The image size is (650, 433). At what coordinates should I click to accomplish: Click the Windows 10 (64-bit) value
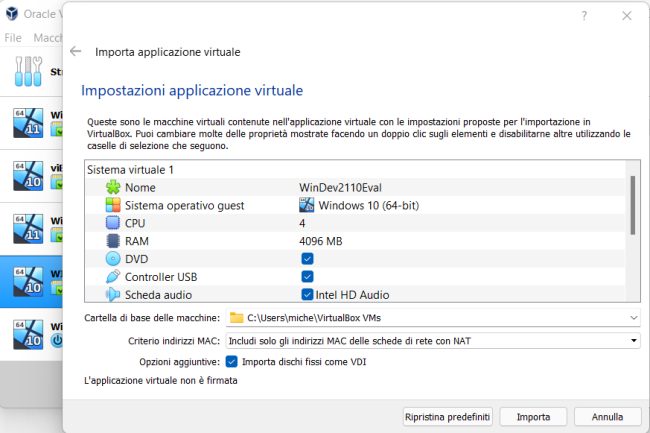(369, 205)
